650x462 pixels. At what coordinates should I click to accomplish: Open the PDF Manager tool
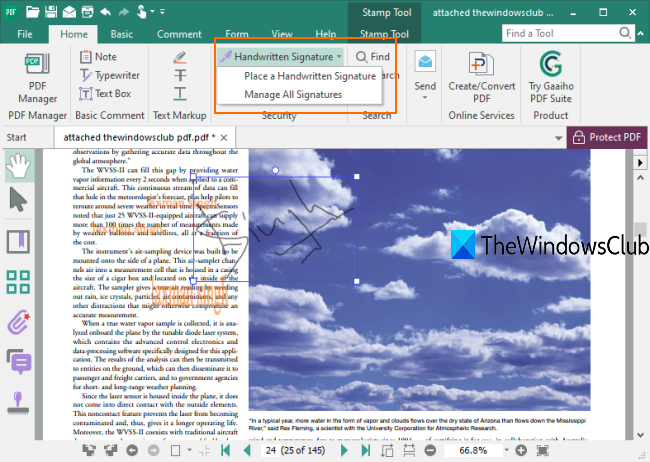pyautogui.click(x=37, y=79)
